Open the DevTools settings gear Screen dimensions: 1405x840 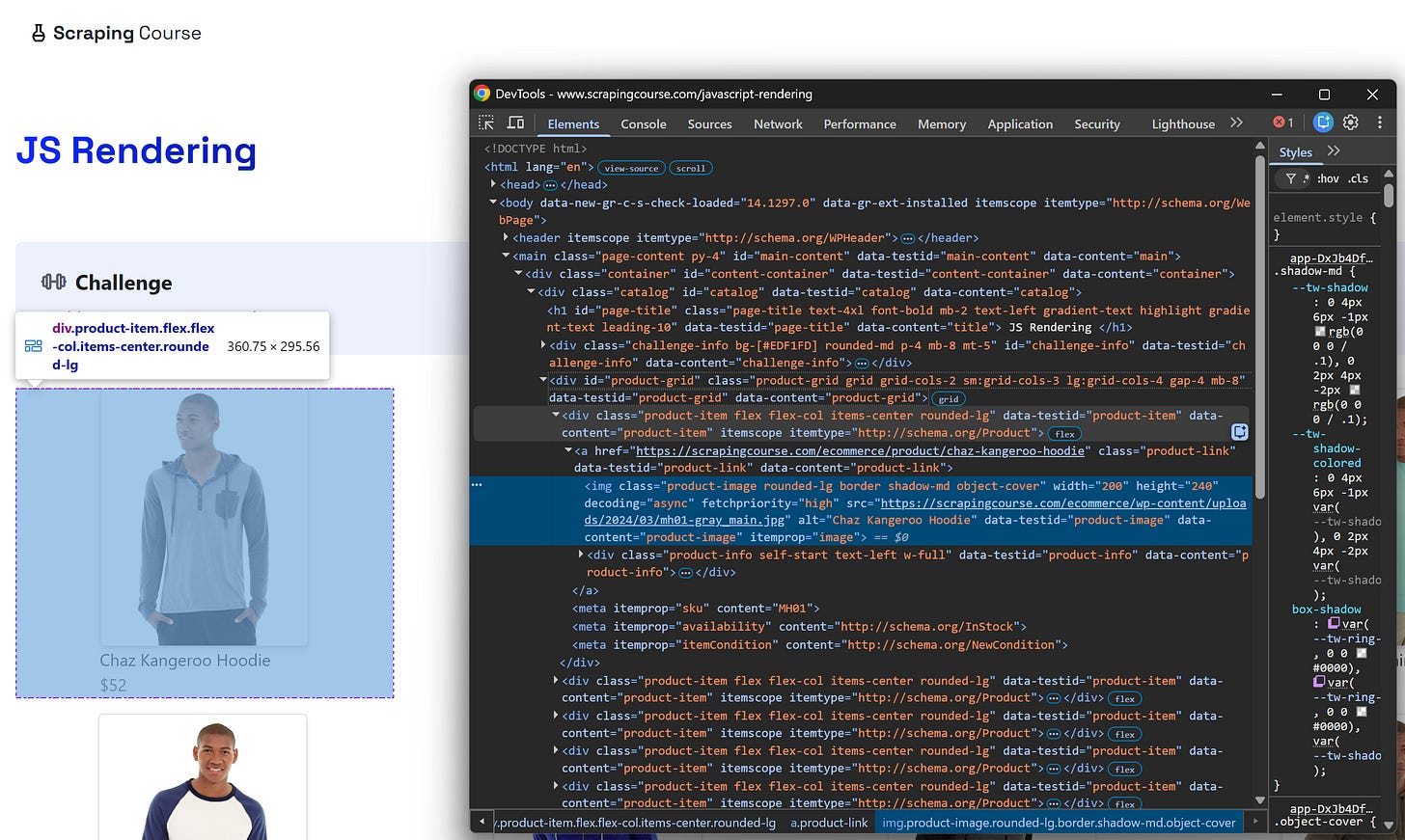click(1351, 122)
